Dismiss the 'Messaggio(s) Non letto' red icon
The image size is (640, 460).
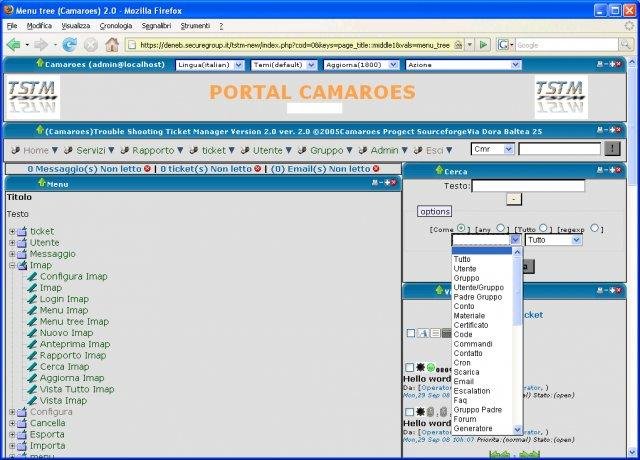click(147, 169)
